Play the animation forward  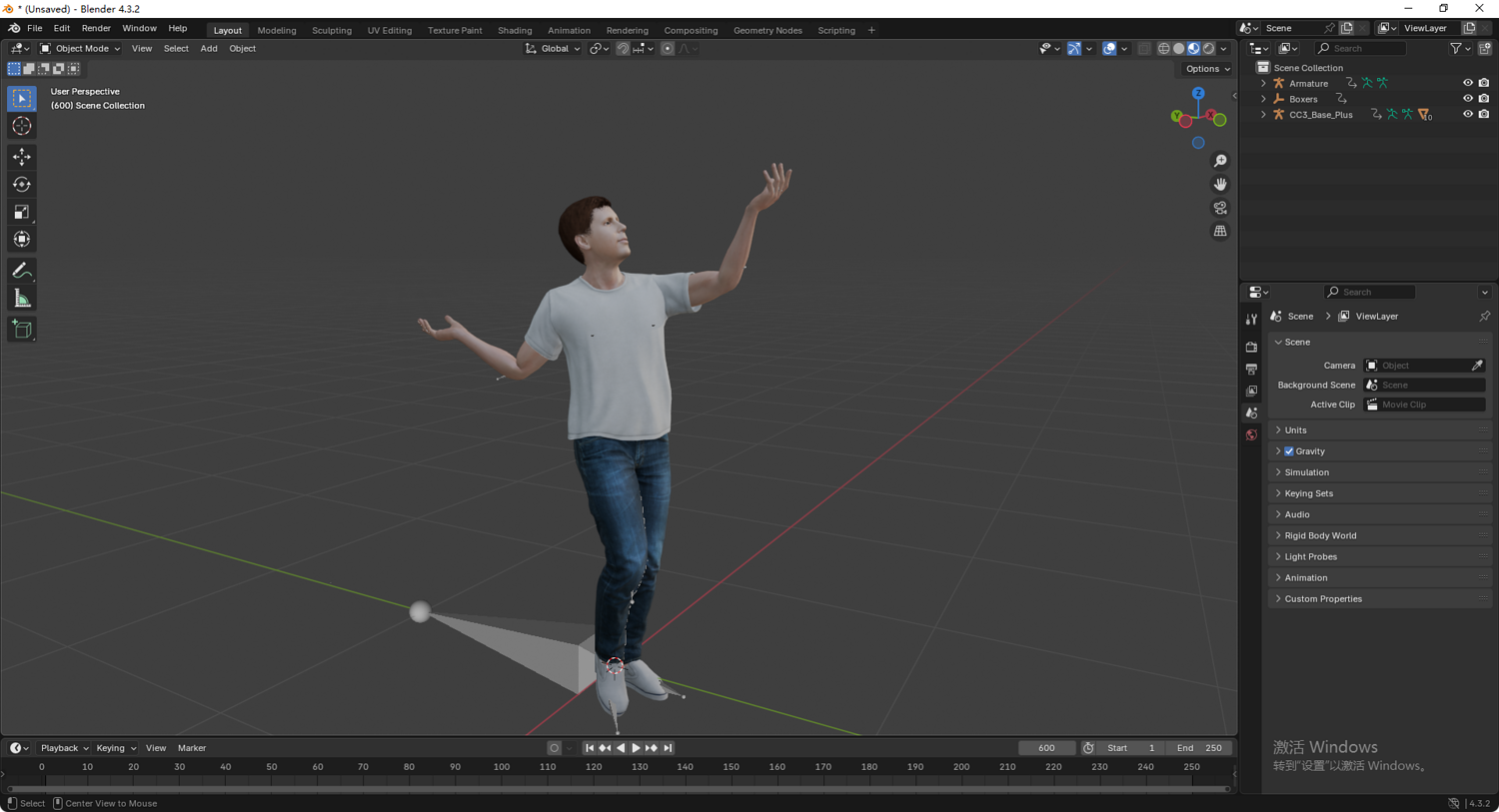click(637, 748)
